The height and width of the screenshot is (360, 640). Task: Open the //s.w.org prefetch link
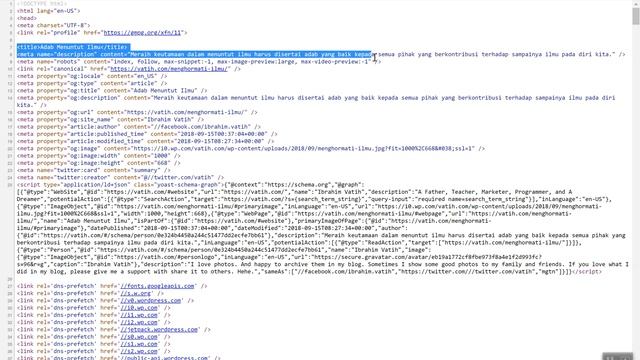click(136, 293)
